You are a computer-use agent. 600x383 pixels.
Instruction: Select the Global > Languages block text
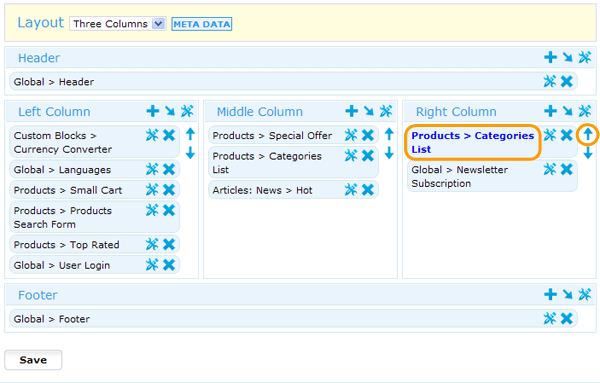[62, 169]
